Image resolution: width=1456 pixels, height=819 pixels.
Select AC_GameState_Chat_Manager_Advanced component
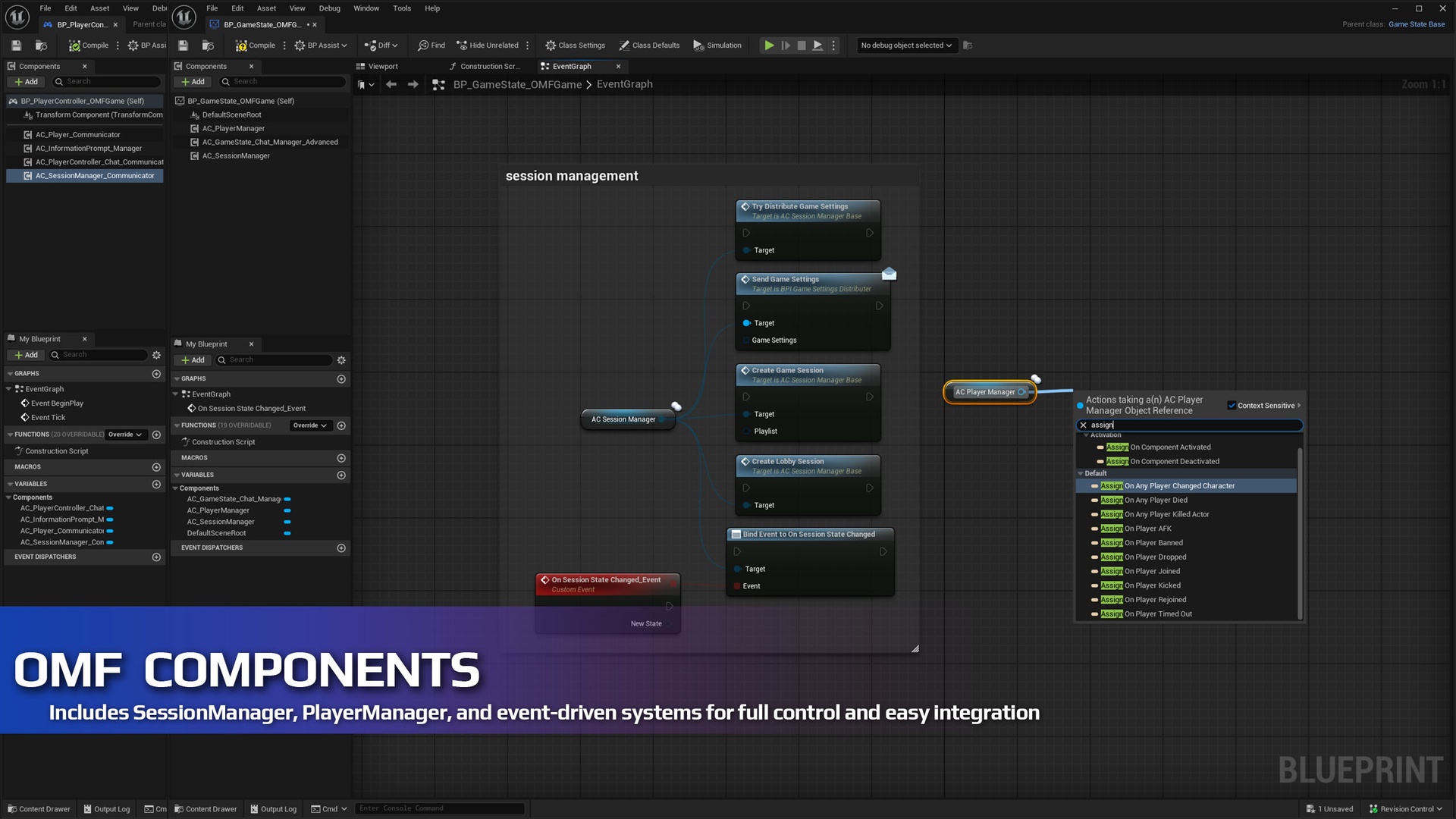pyautogui.click(x=270, y=143)
